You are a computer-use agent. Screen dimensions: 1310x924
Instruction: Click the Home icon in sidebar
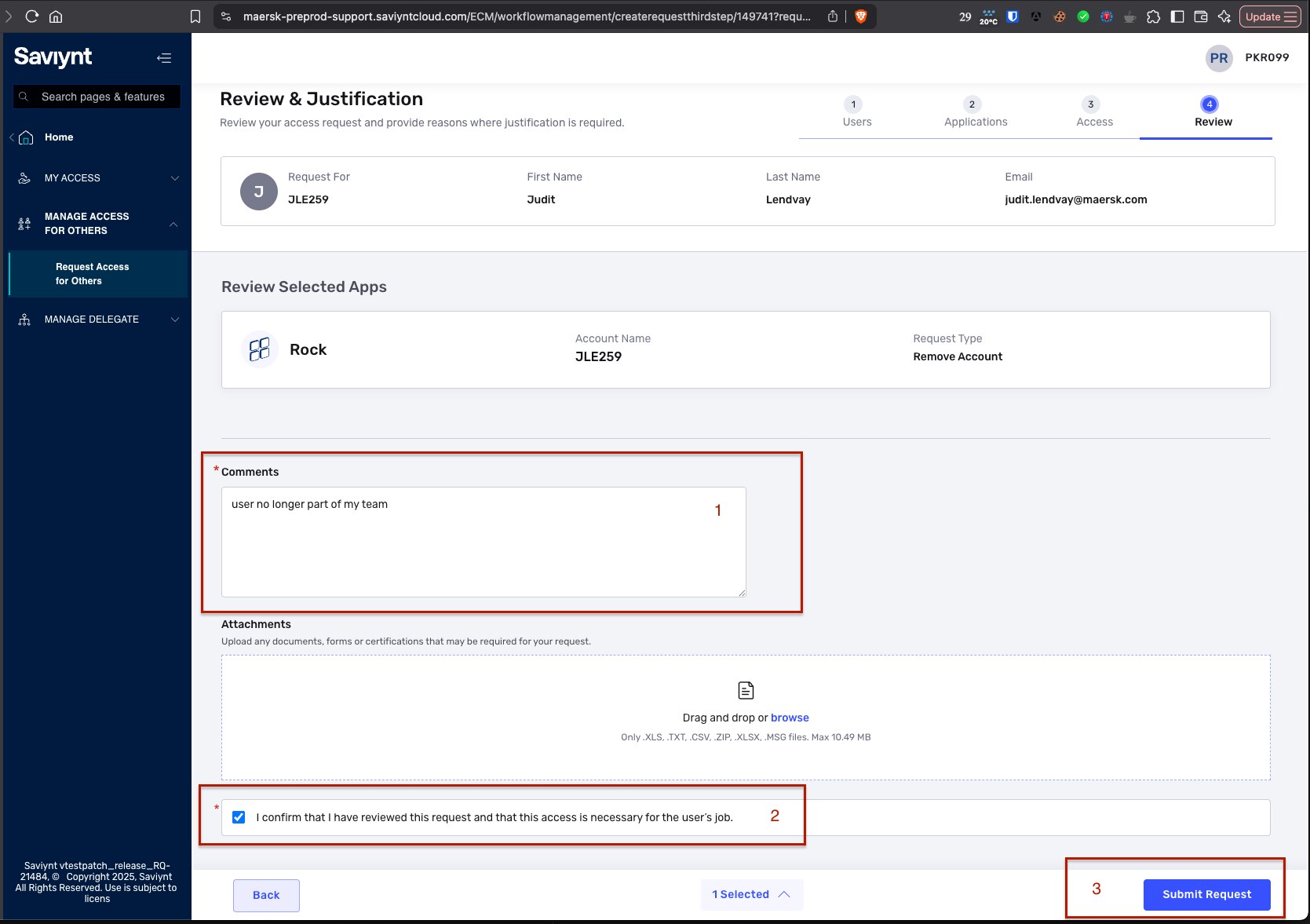tap(26, 137)
